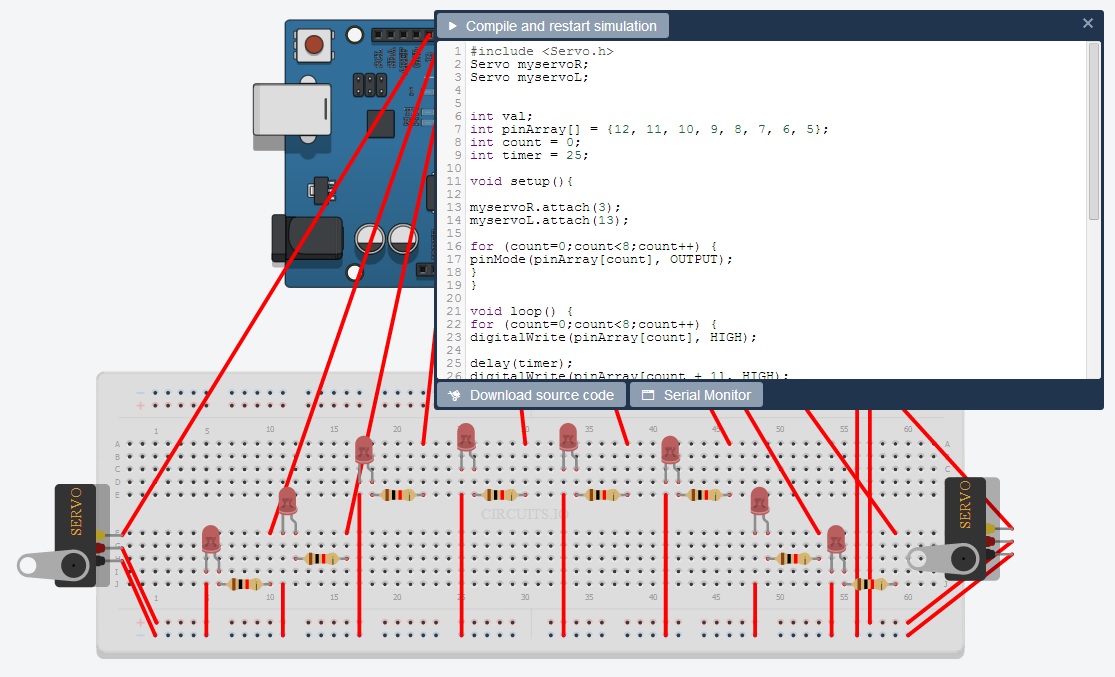Open the Serial Monitor
The width and height of the screenshot is (1115, 677).
pyautogui.click(x=697, y=394)
